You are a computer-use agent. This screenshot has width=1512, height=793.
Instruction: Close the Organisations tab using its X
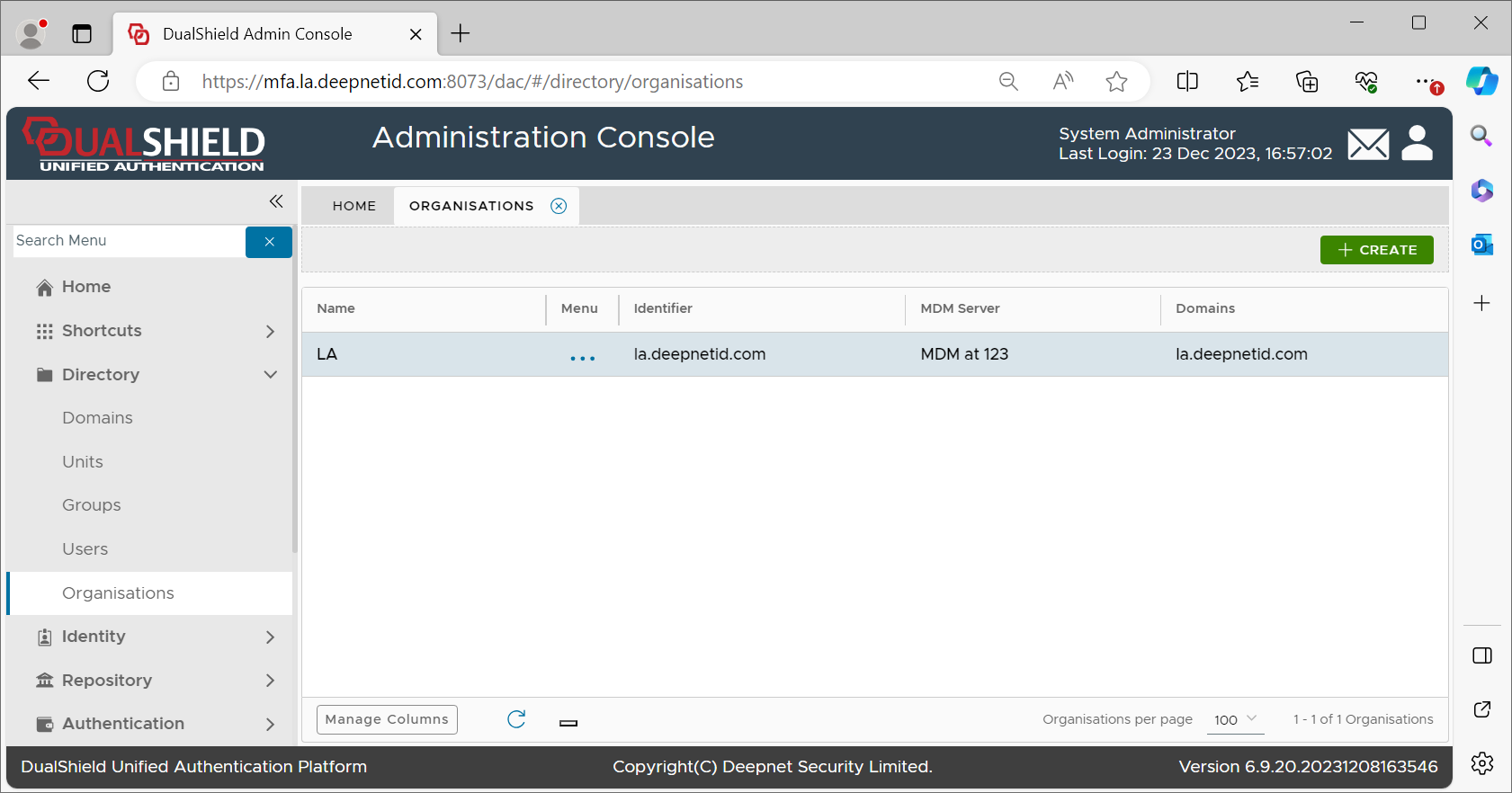point(559,206)
